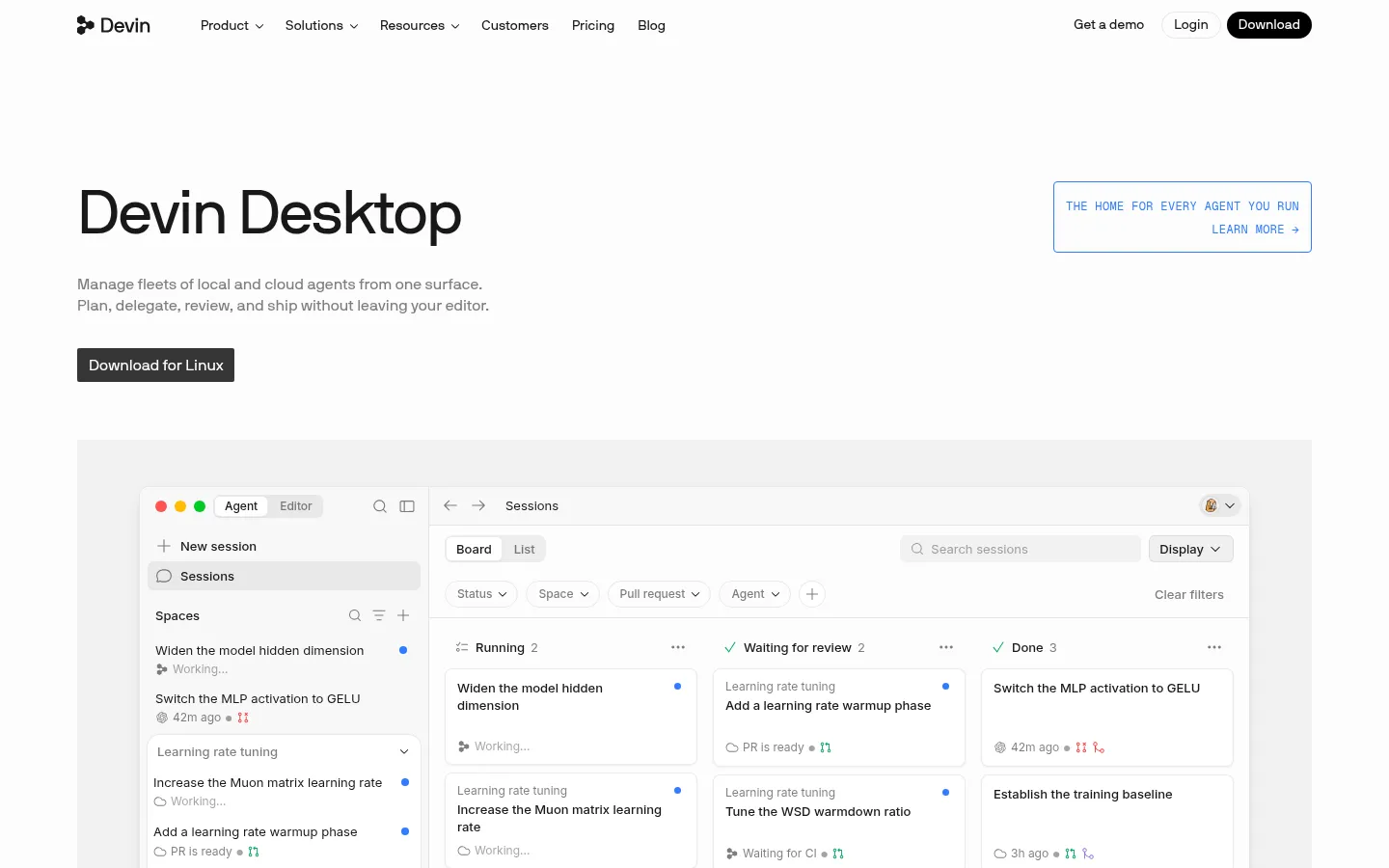1389x868 pixels.
Task: Click the black Download button in header
Action: click(x=1268, y=25)
